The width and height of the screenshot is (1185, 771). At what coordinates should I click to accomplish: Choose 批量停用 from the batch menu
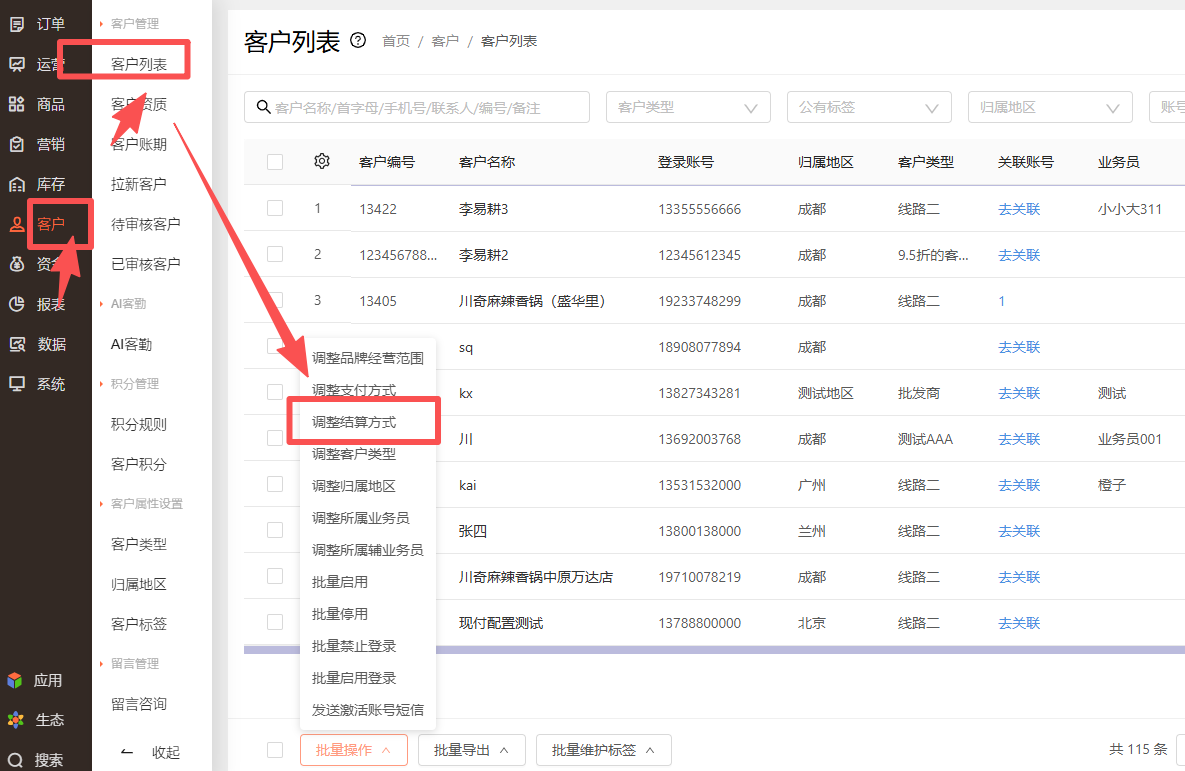pos(339,614)
